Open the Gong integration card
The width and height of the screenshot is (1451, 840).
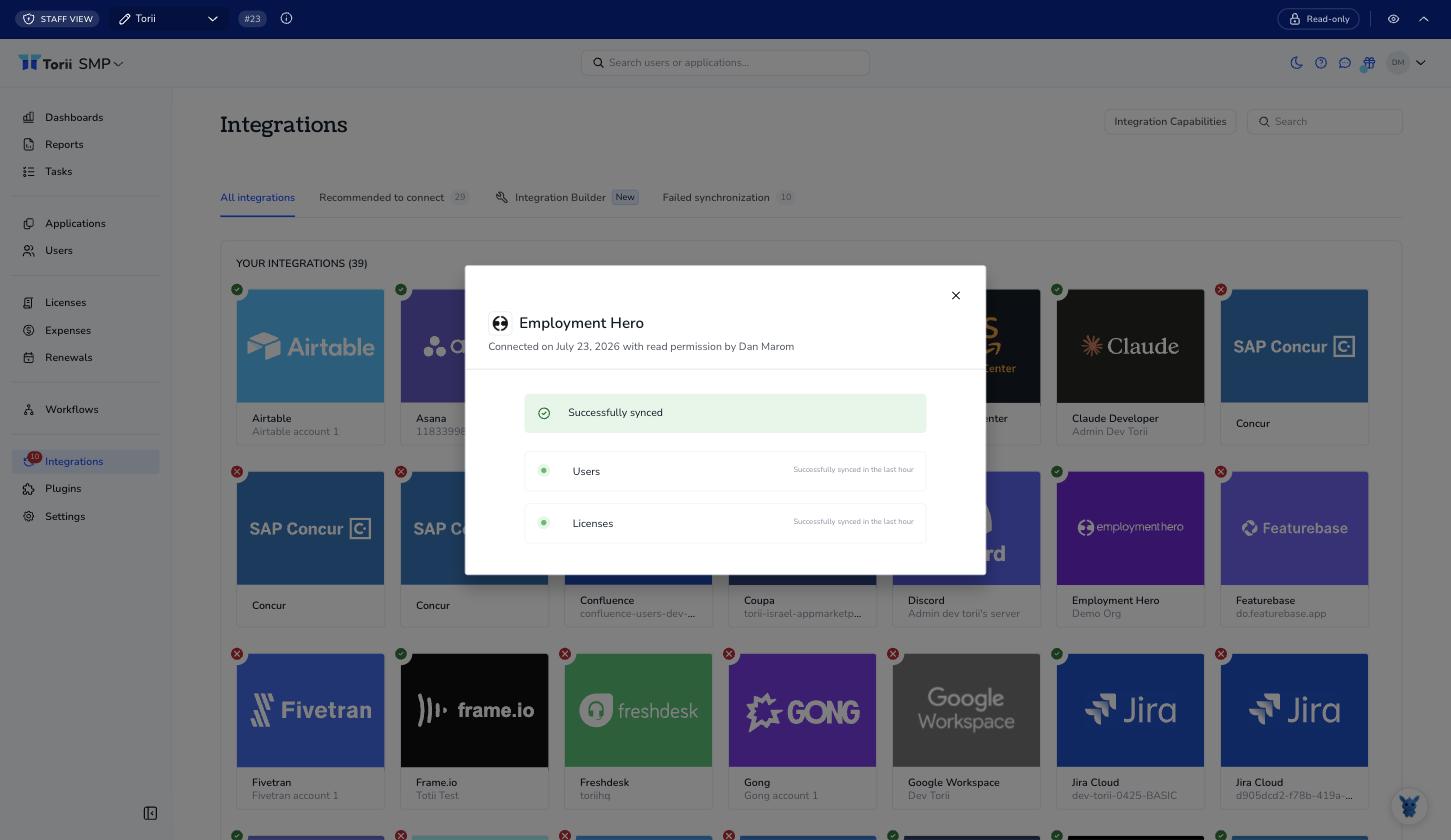tap(802, 731)
